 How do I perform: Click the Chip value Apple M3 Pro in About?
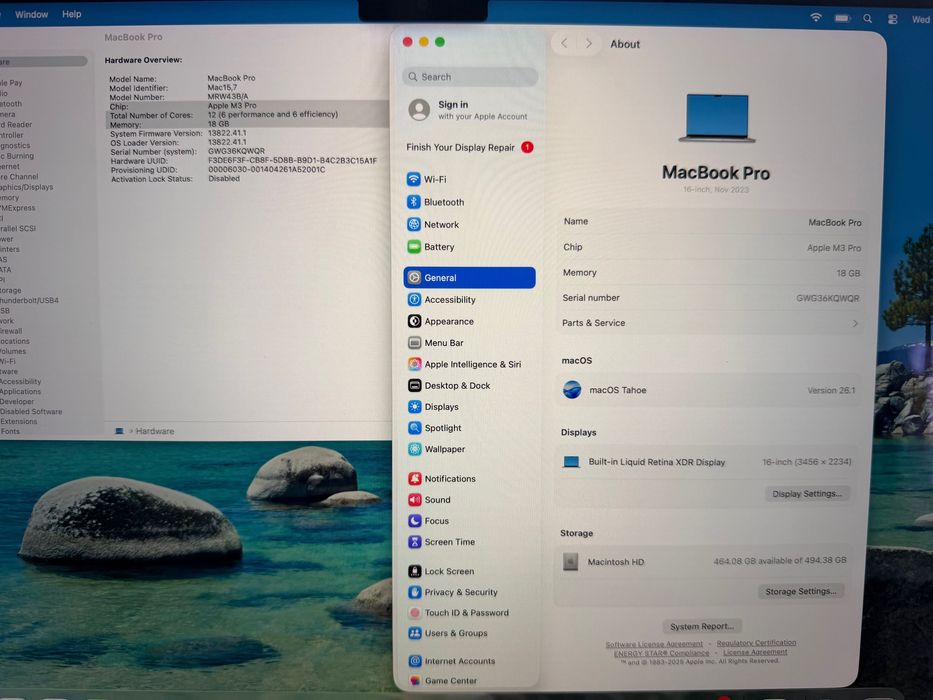[834, 248]
